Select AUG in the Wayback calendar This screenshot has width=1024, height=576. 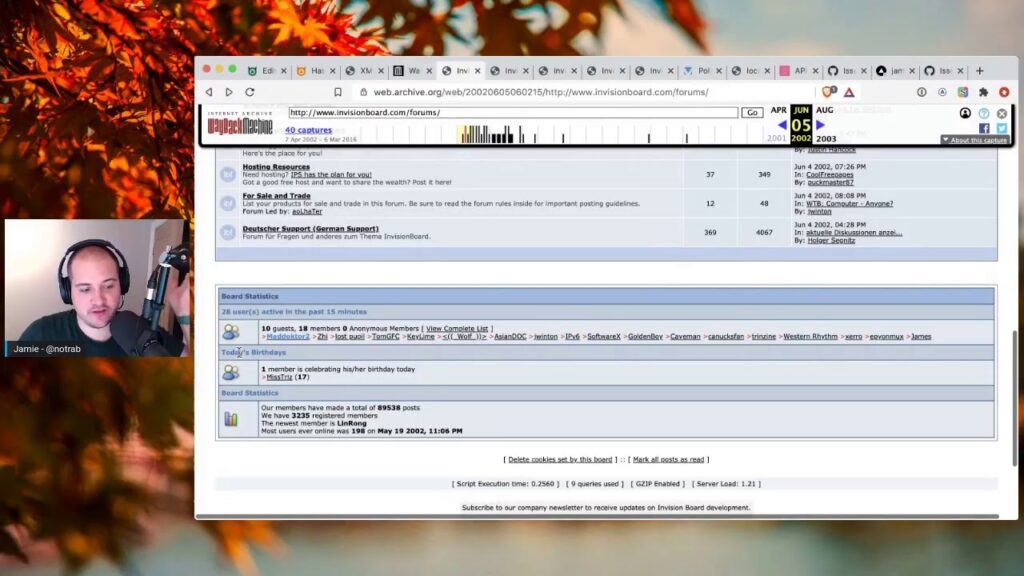coord(825,110)
